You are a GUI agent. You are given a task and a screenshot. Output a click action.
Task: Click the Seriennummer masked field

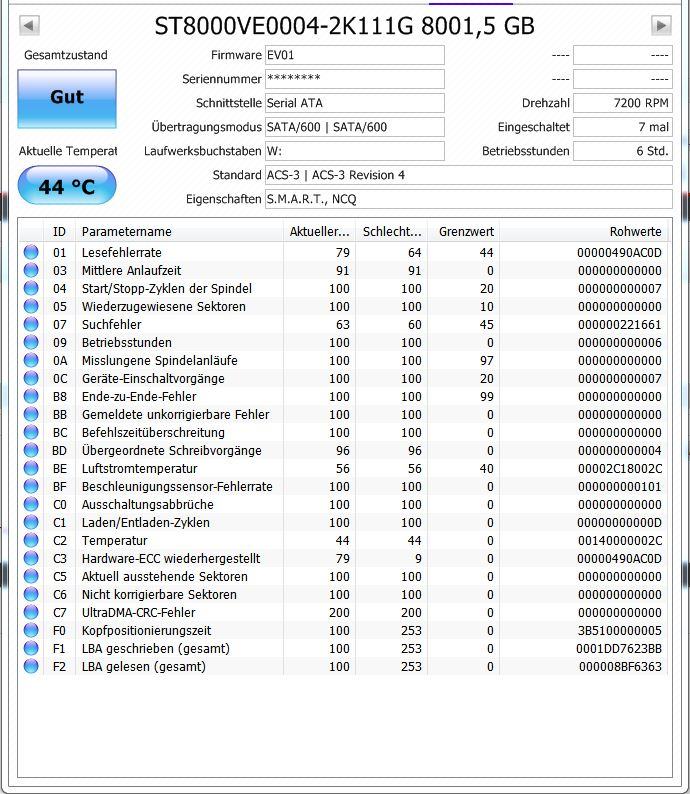click(x=355, y=79)
